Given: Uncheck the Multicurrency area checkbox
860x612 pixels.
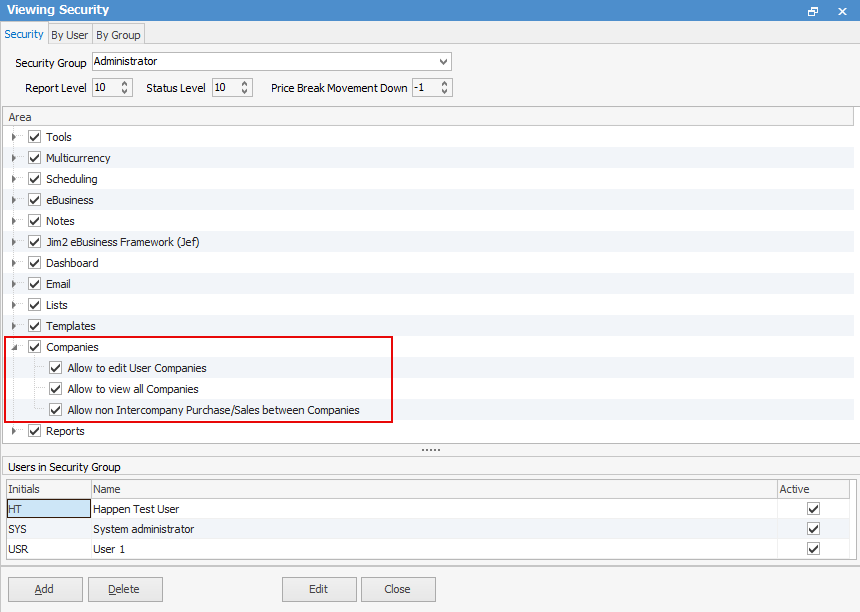Looking at the screenshot, I should (35, 158).
